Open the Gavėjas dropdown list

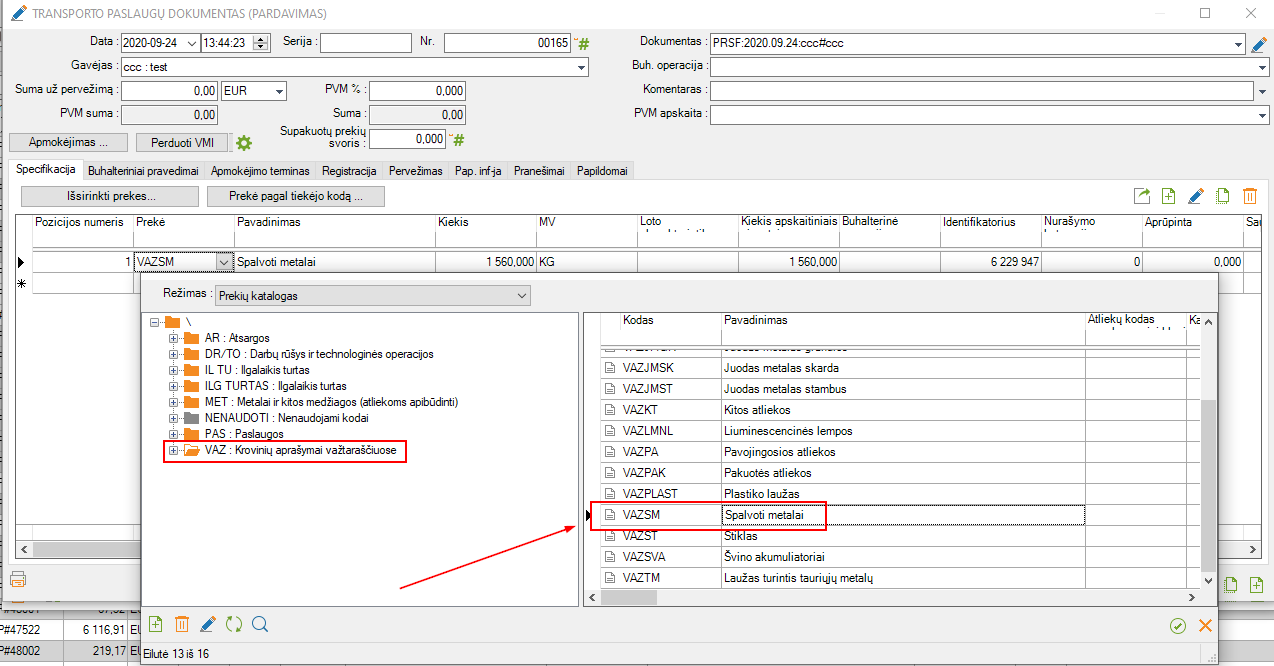click(x=581, y=68)
